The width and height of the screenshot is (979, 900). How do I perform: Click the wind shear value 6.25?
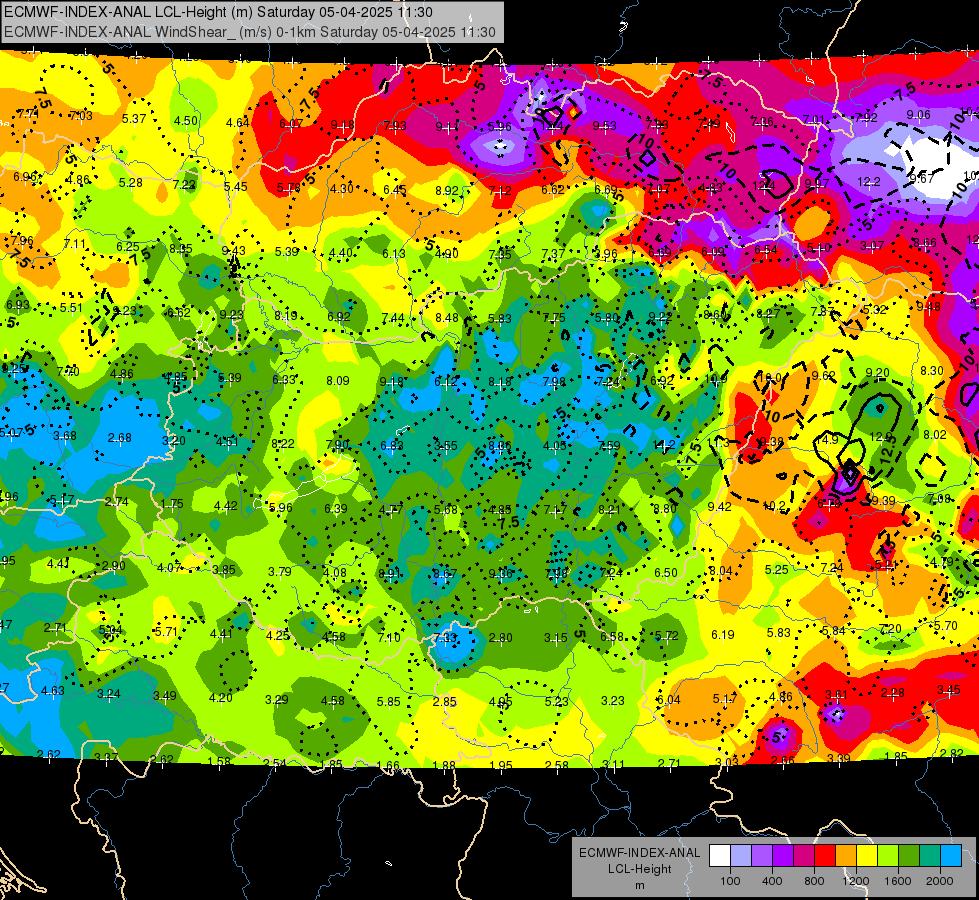[x=128, y=247]
